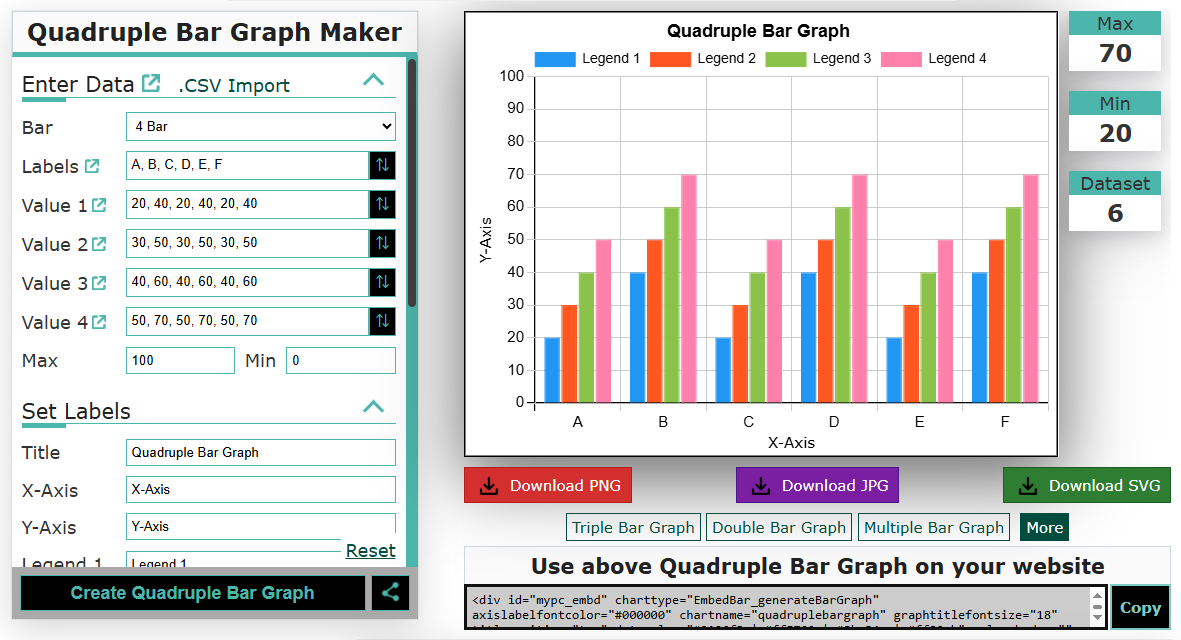Download the chart as PNG

(x=548, y=486)
